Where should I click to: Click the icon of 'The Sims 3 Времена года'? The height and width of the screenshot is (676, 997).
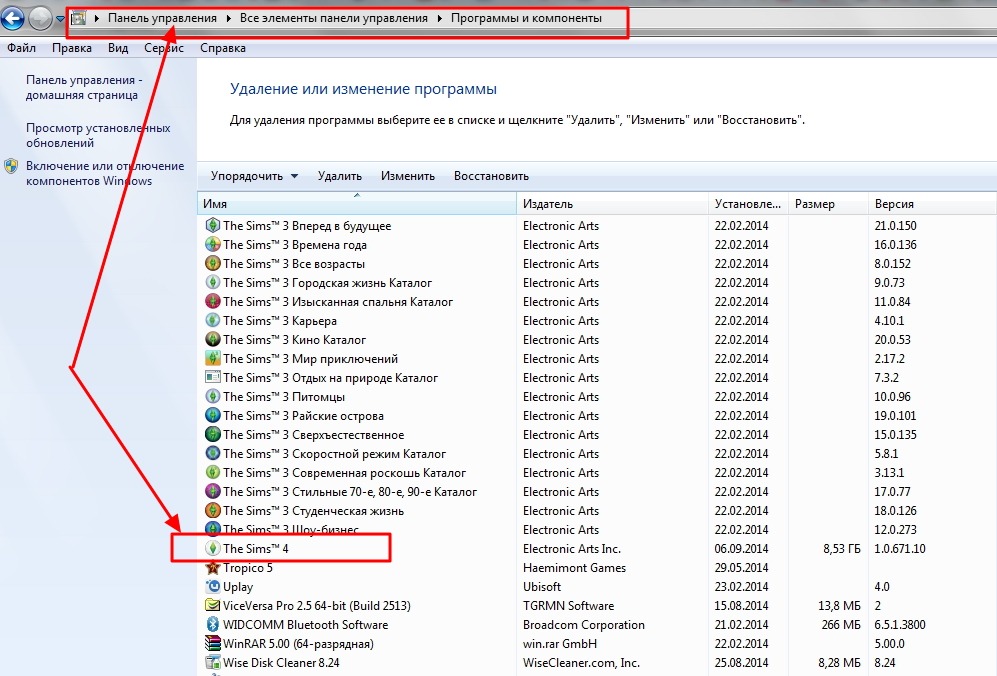pyautogui.click(x=212, y=244)
